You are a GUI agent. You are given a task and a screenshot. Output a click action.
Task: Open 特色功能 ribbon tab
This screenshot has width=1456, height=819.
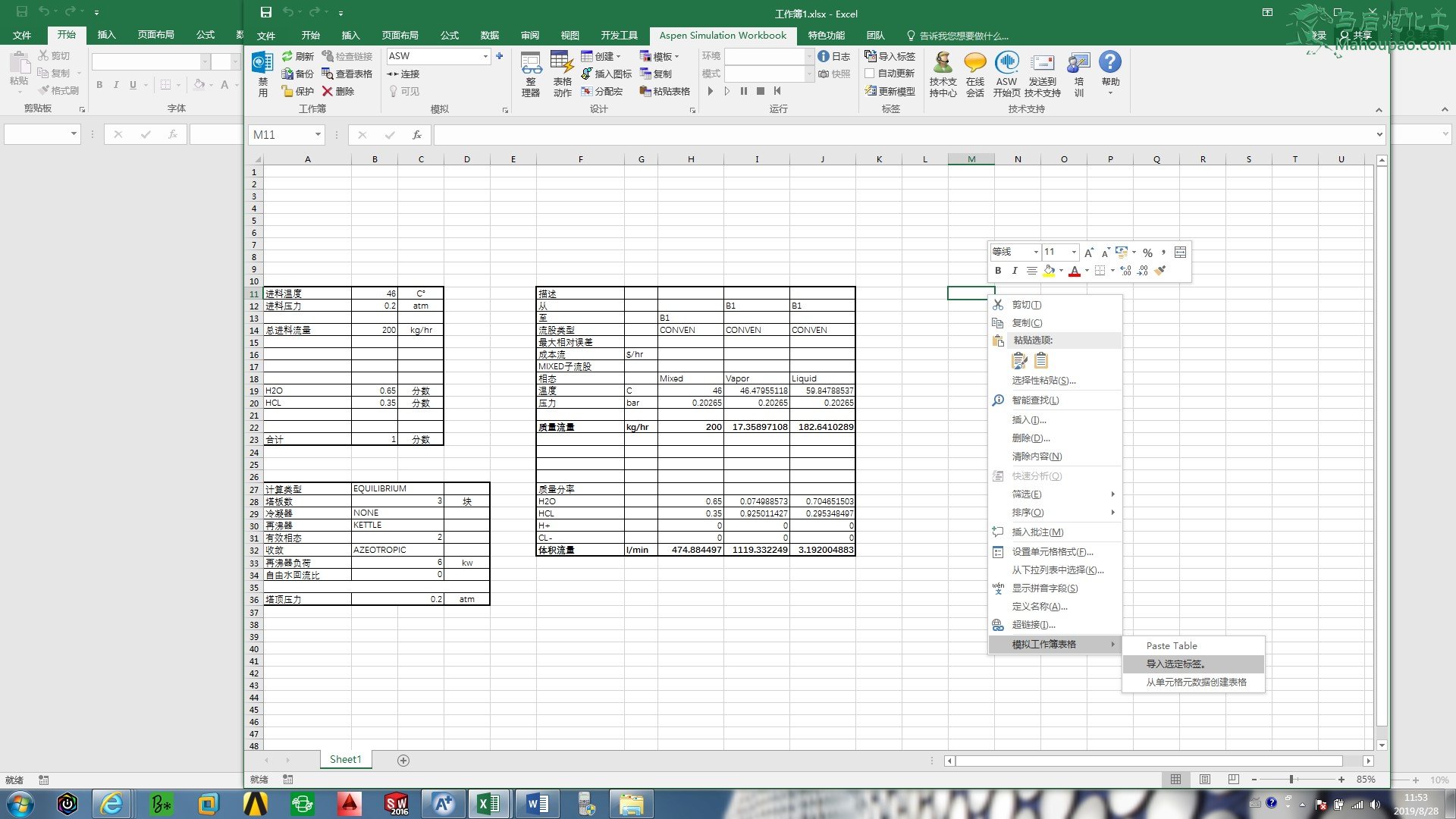(826, 35)
